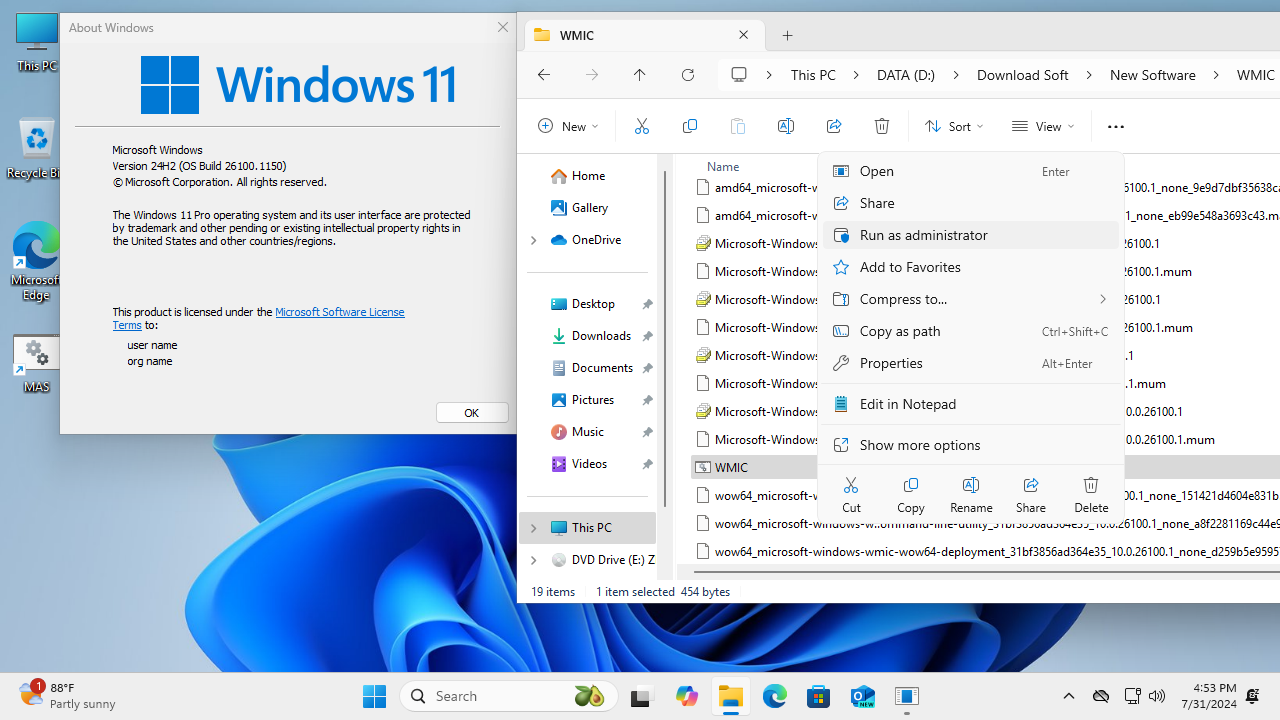Choose Show more options

point(970,445)
